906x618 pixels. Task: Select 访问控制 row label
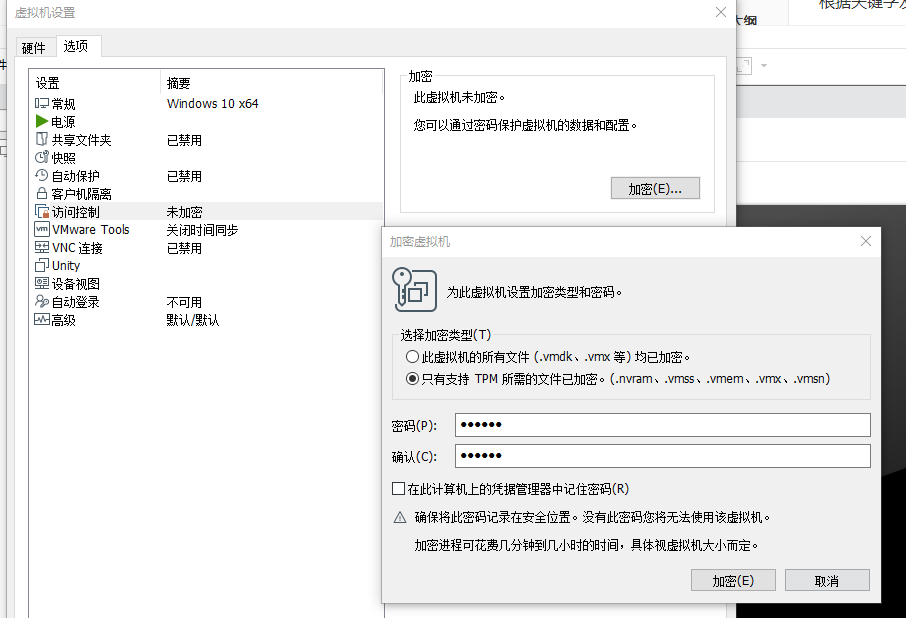76,212
